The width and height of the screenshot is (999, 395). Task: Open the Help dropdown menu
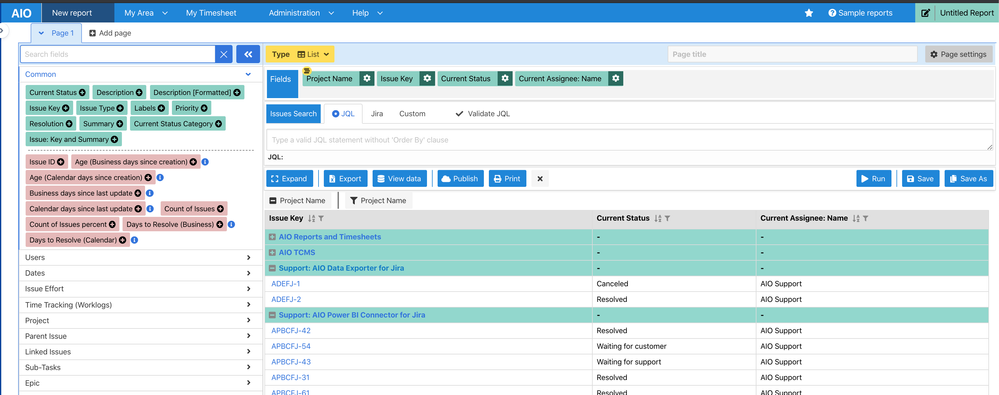368,13
